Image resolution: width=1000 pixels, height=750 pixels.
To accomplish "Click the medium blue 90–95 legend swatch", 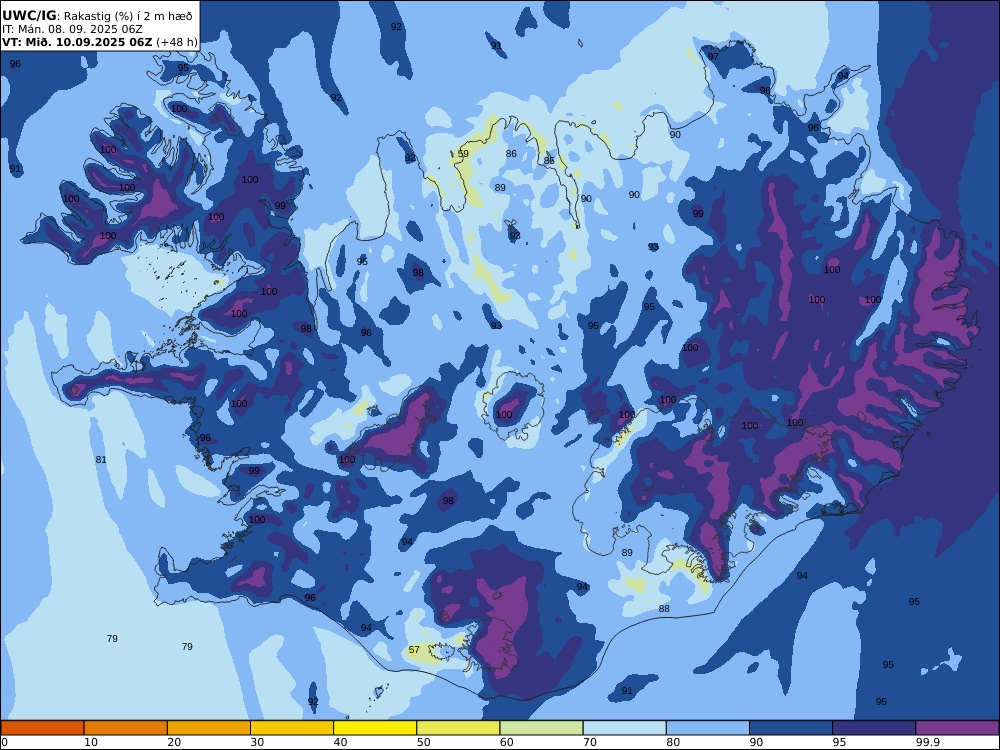I will 791,728.
